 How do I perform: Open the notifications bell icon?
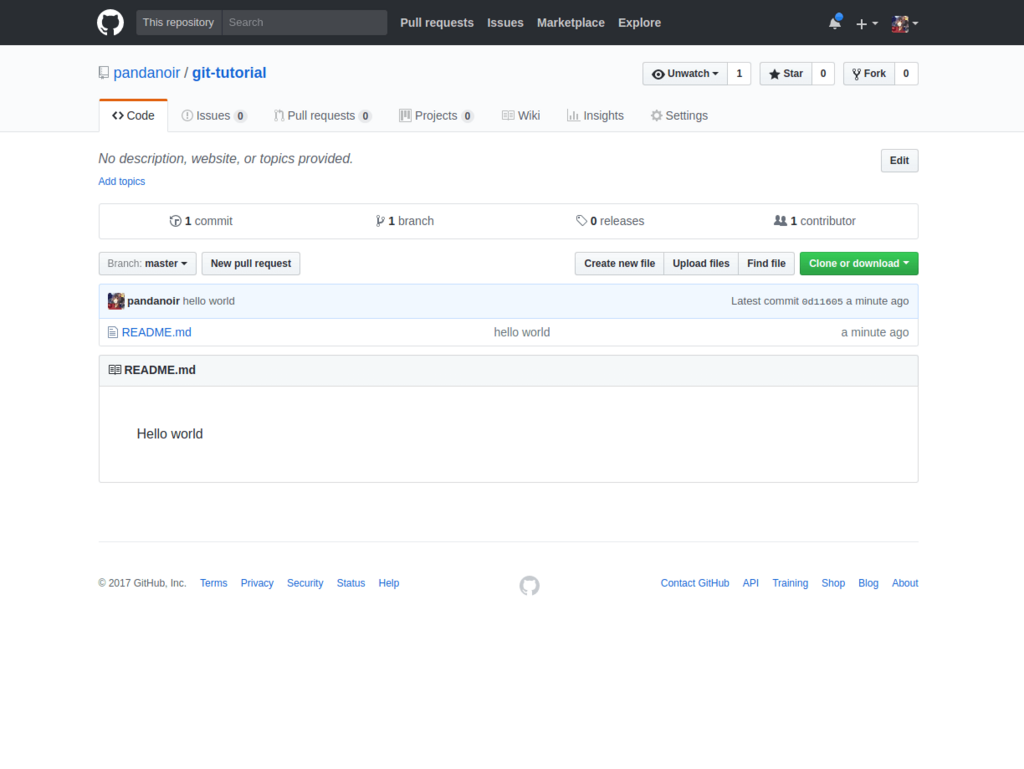coord(835,23)
